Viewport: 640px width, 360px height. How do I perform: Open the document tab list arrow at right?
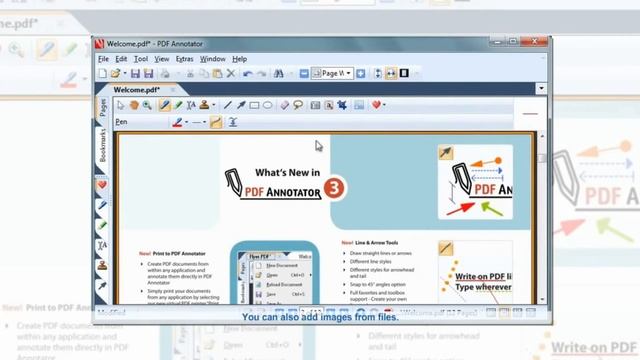point(541,89)
